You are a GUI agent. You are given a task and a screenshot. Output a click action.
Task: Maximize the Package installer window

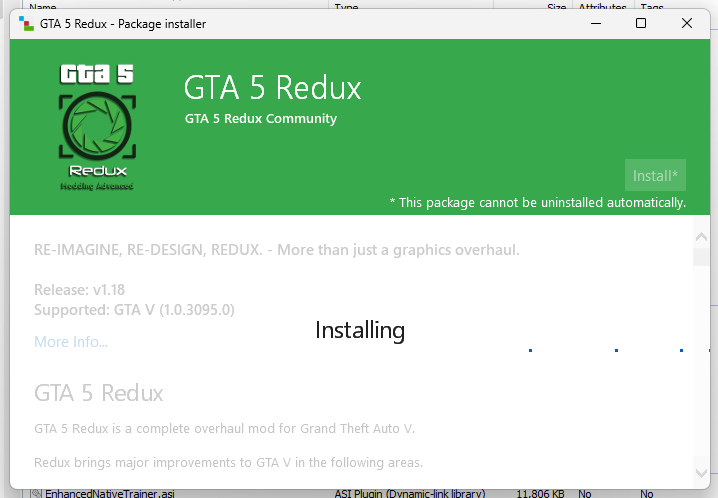point(641,23)
